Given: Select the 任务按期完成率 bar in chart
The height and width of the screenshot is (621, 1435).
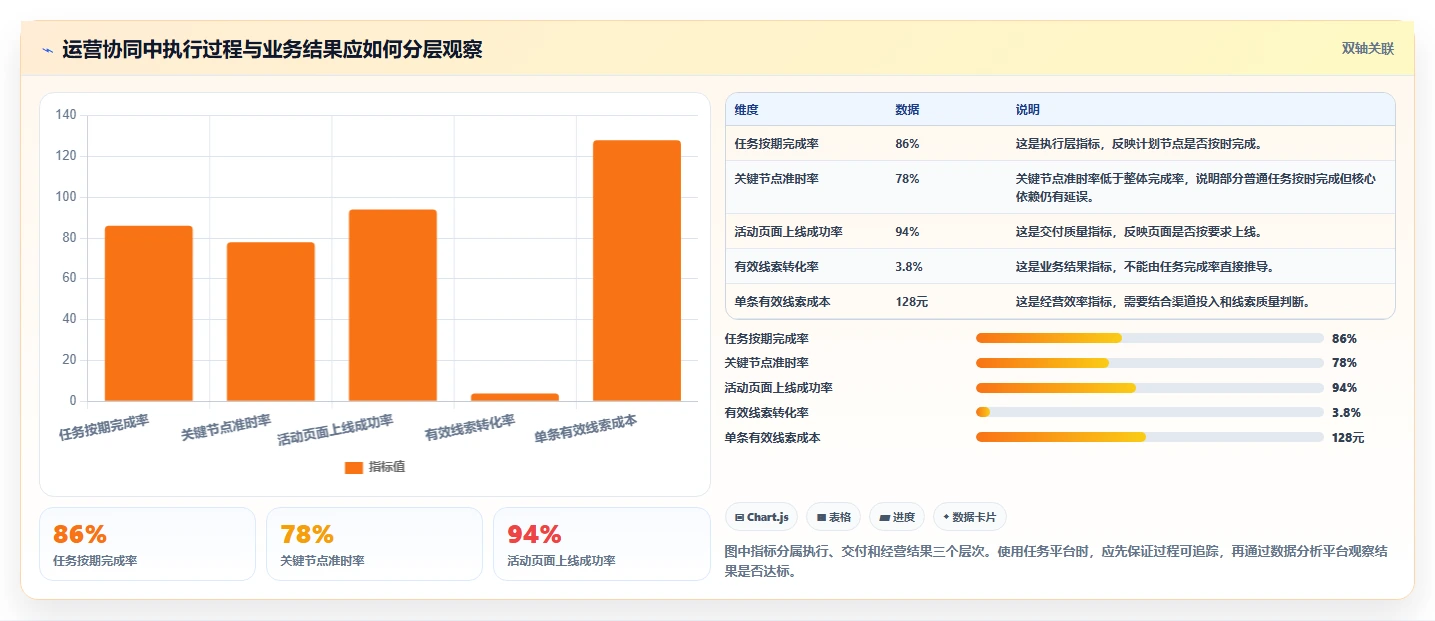Looking at the screenshot, I should [148, 313].
